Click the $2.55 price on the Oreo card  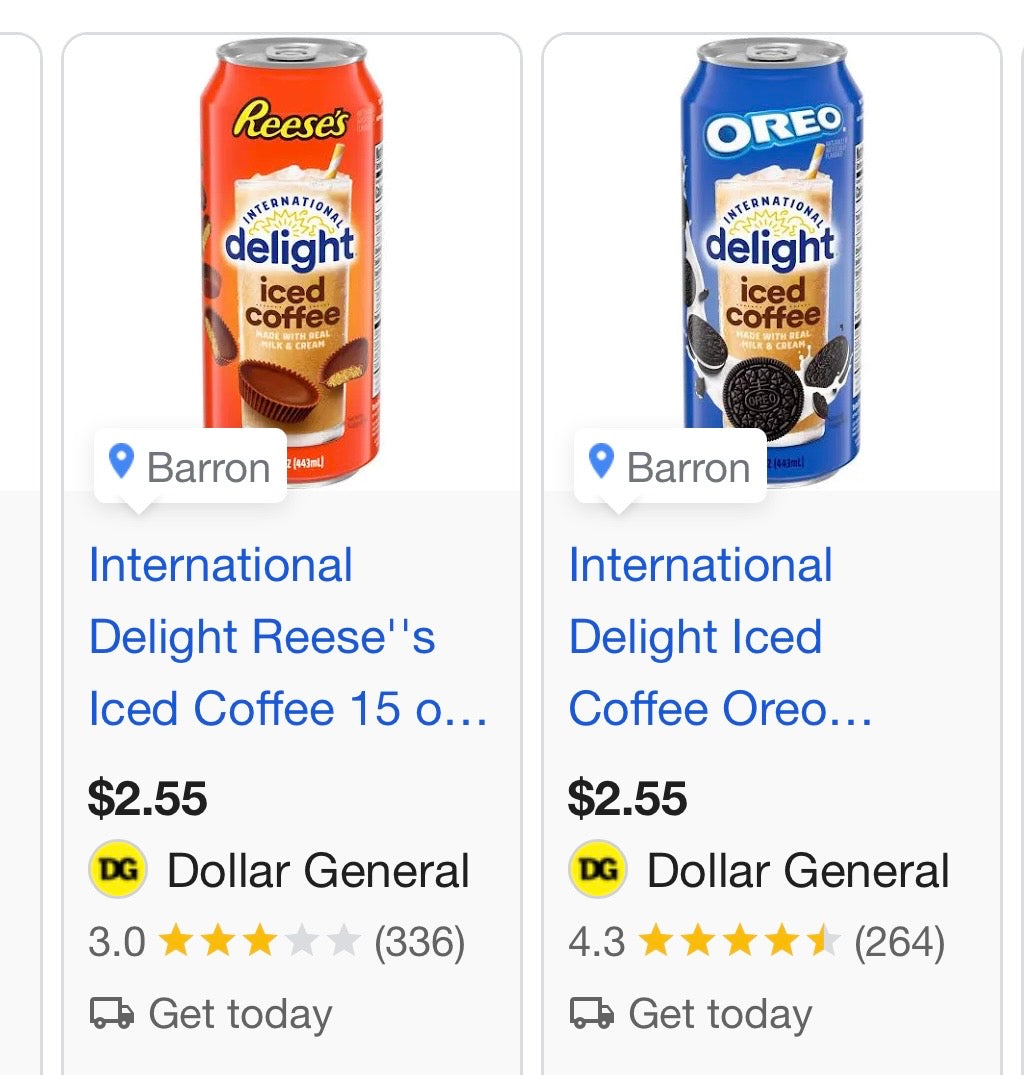626,798
